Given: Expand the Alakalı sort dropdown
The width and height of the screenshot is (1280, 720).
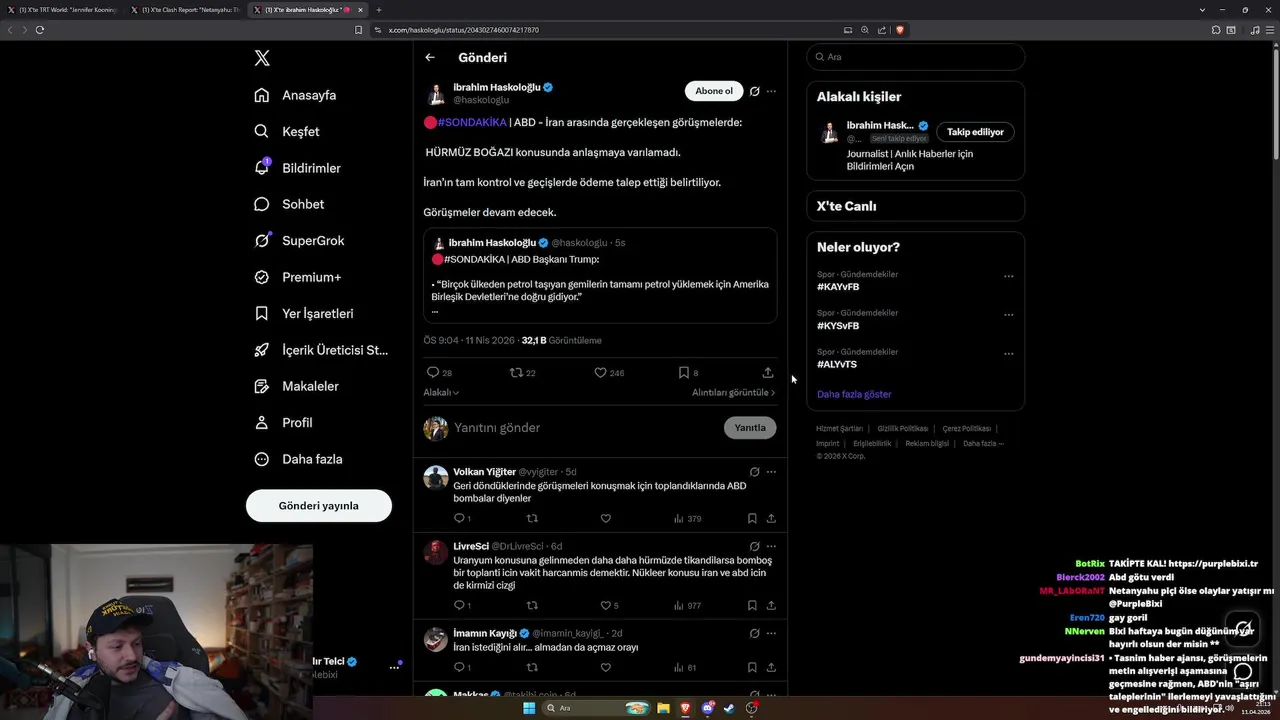Looking at the screenshot, I should [x=441, y=392].
